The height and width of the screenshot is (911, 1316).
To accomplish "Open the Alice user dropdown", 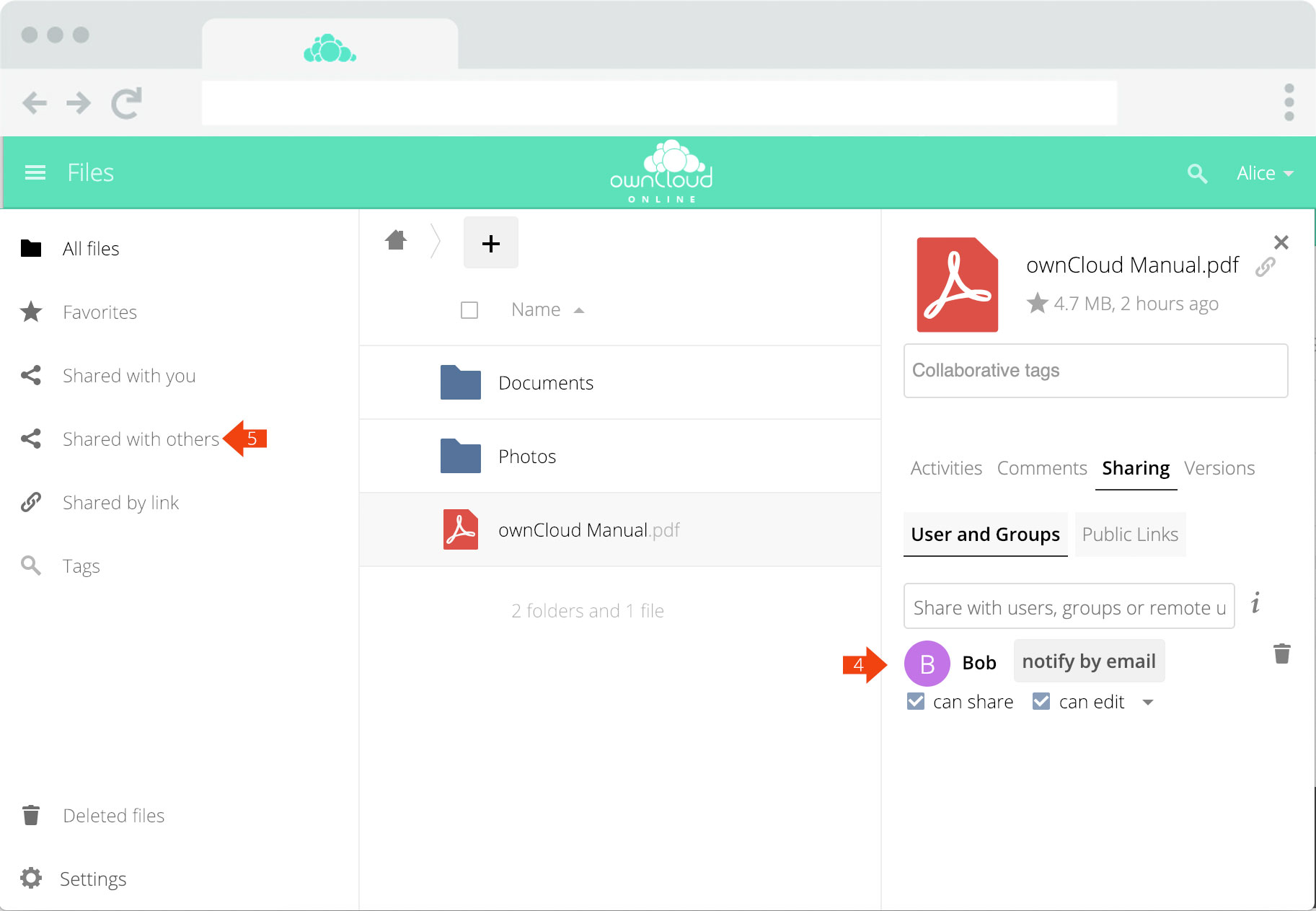I will click(x=1264, y=173).
